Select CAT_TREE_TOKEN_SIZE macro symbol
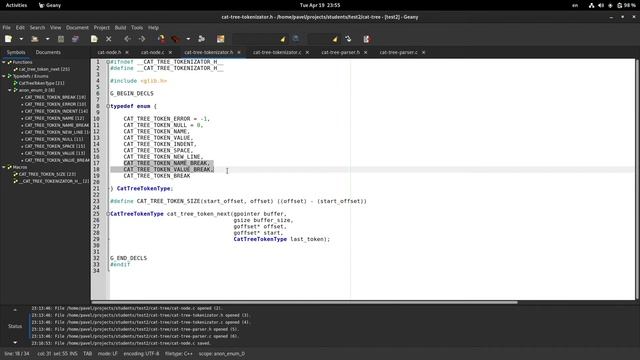The image size is (640, 360). coord(47,174)
